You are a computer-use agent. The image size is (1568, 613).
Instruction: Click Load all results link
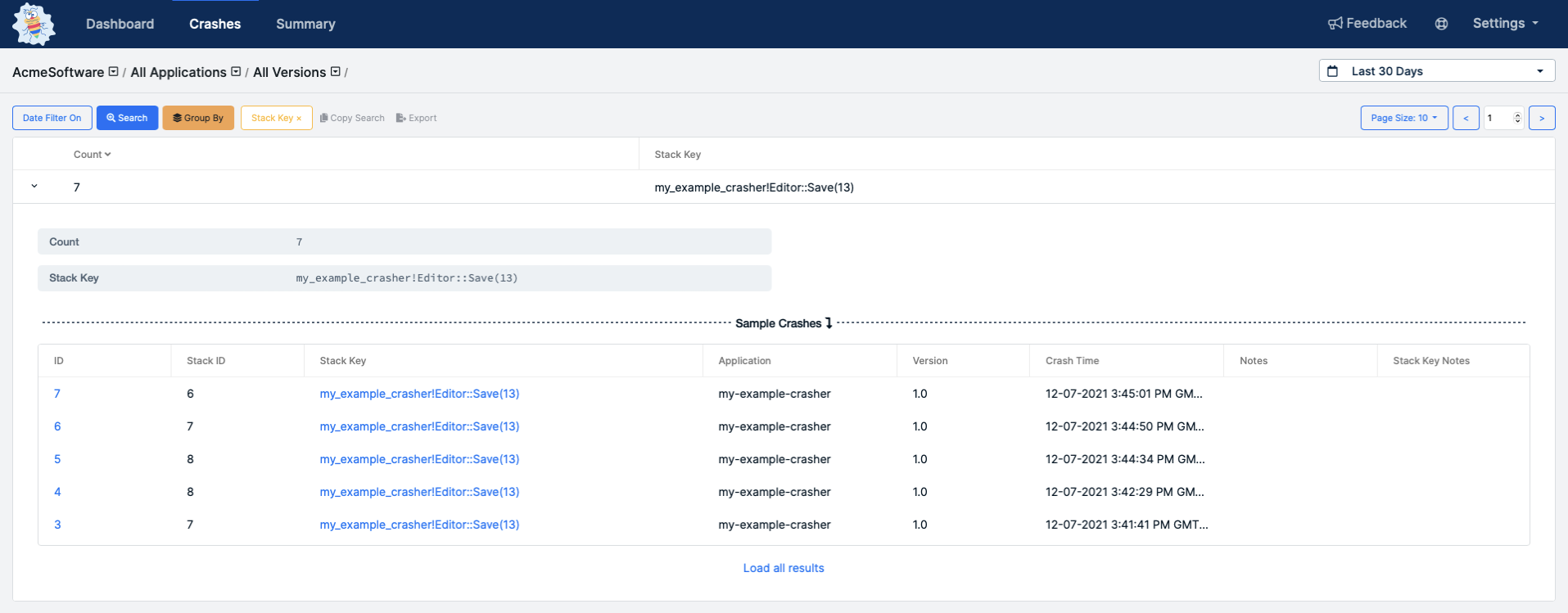(x=784, y=568)
